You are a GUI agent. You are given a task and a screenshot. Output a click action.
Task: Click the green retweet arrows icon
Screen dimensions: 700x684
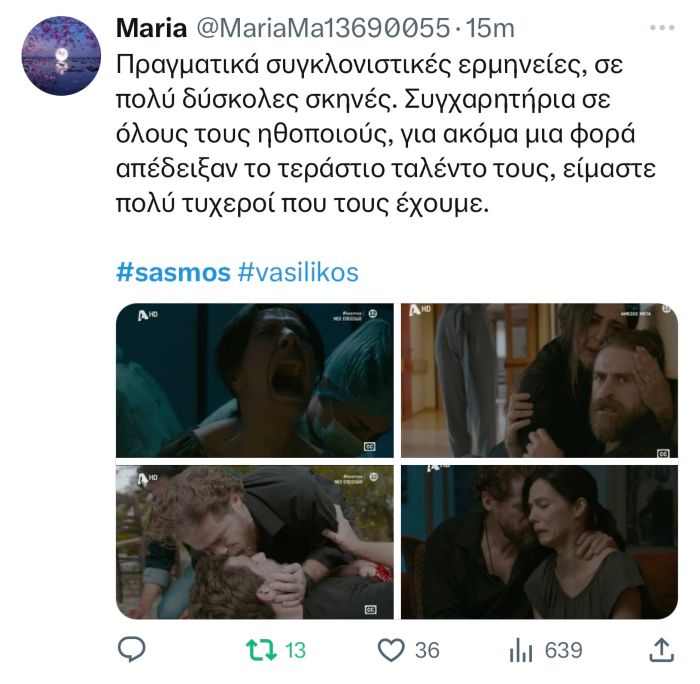coord(261,650)
